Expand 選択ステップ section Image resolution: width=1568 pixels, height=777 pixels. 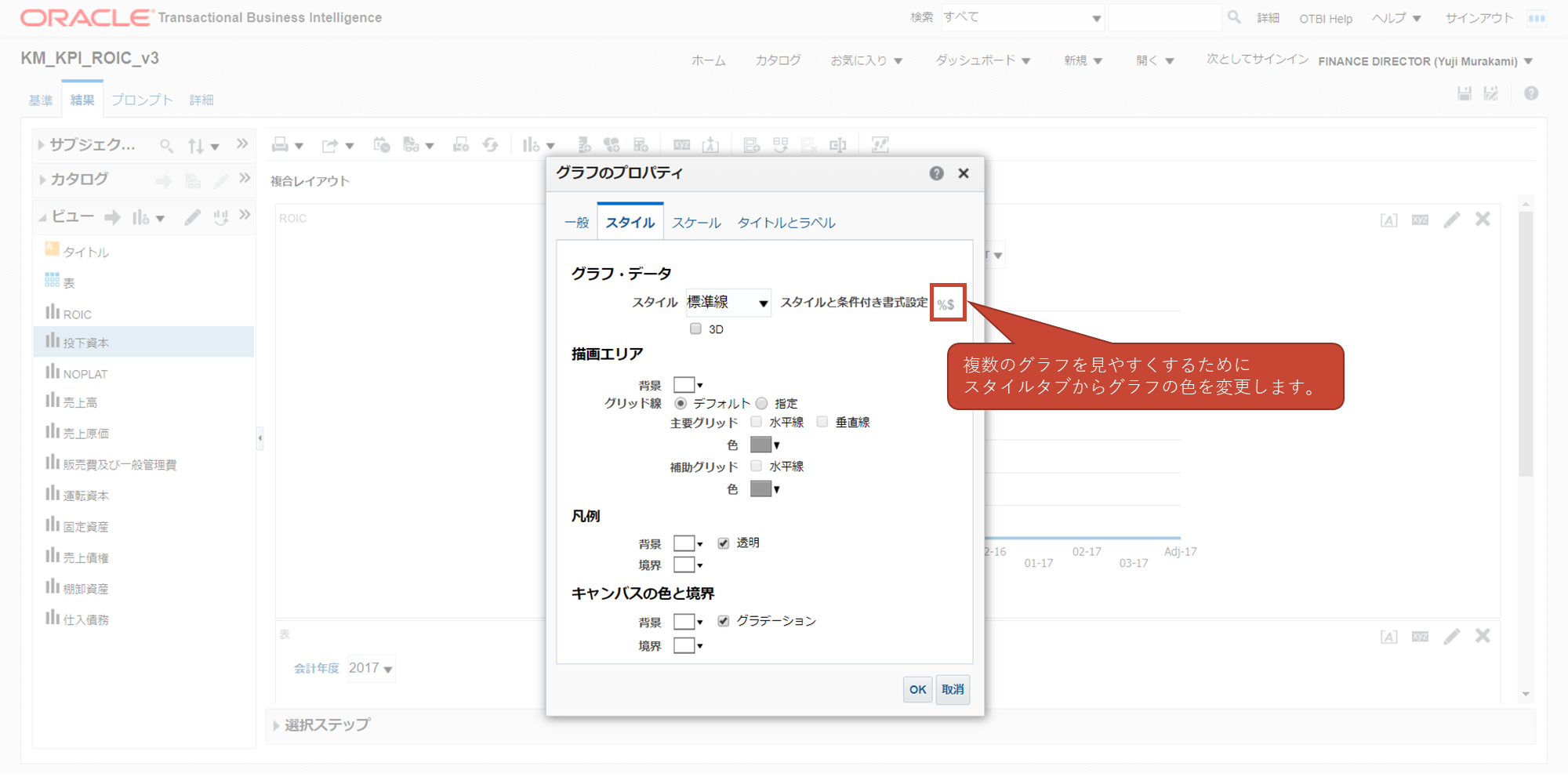pyautogui.click(x=276, y=726)
